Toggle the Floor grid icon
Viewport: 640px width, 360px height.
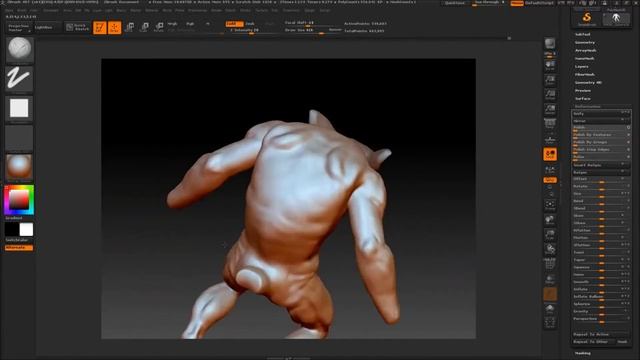coord(550,139)
